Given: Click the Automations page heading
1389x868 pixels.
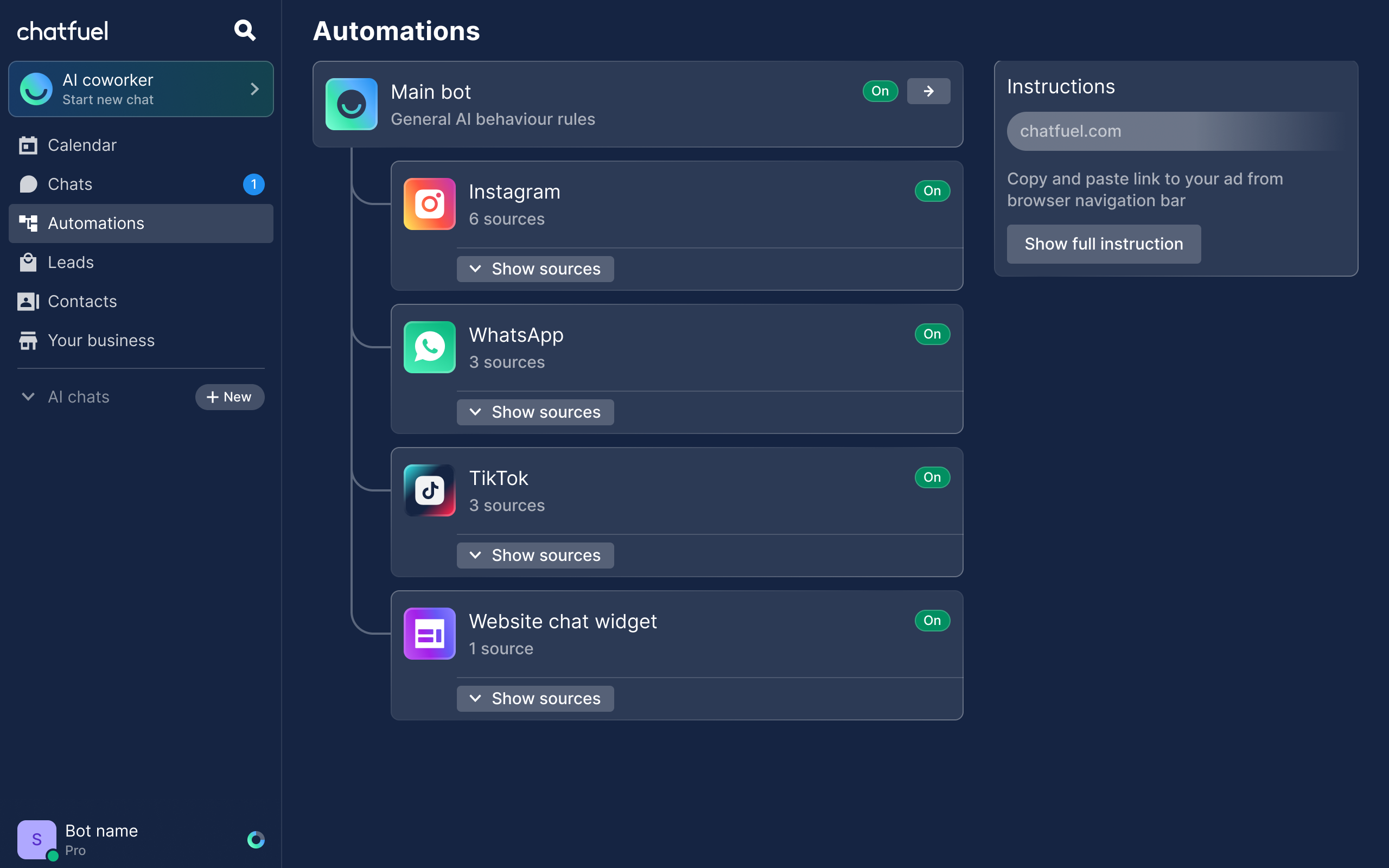Looking at the screenshot, I should (396, 31).
